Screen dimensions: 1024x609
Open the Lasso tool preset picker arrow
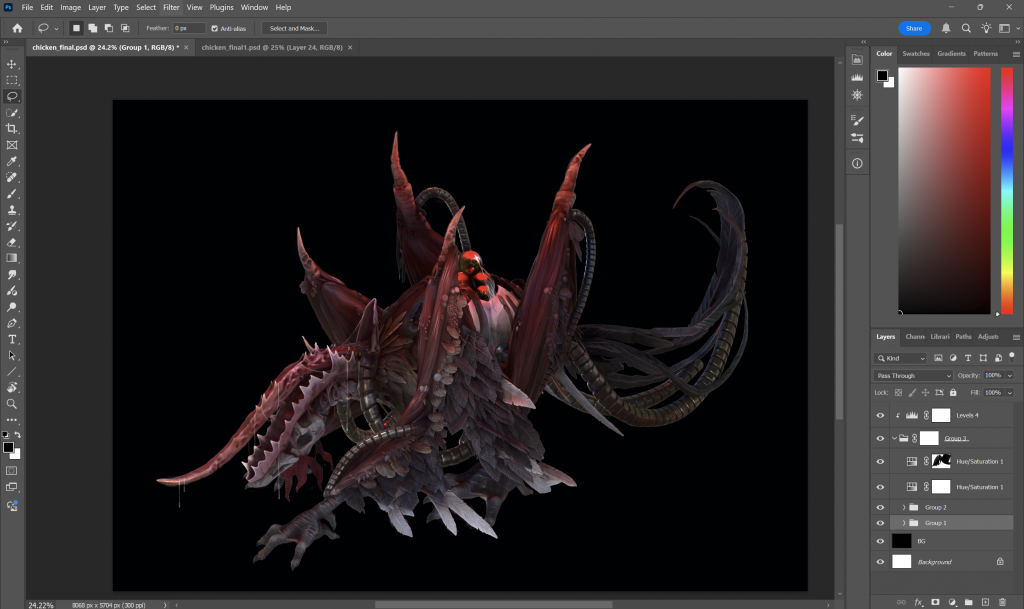(56, 29)
